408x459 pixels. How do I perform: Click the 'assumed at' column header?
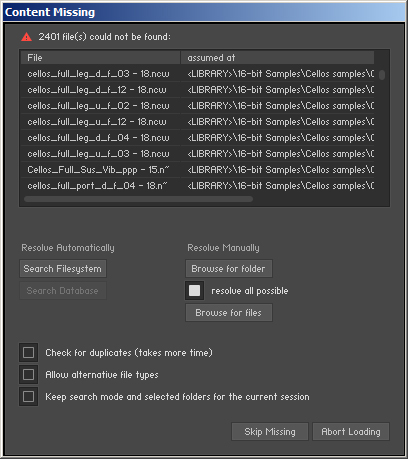coord(277,58)
